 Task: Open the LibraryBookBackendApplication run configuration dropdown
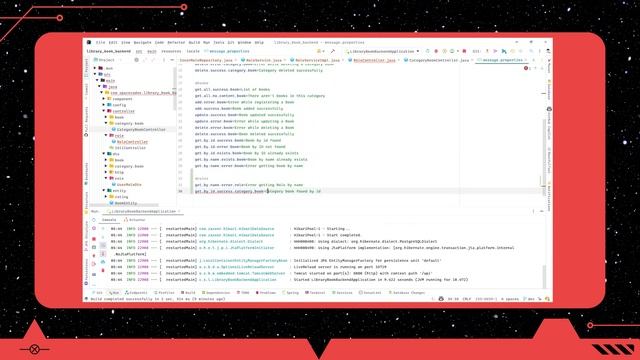pyautogui.click(x=382, y=51)
